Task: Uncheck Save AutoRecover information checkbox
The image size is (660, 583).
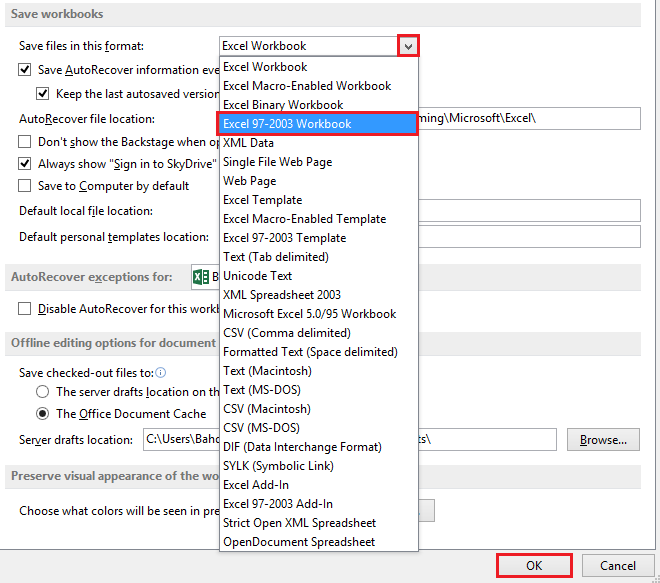Action: pos(24,69)
